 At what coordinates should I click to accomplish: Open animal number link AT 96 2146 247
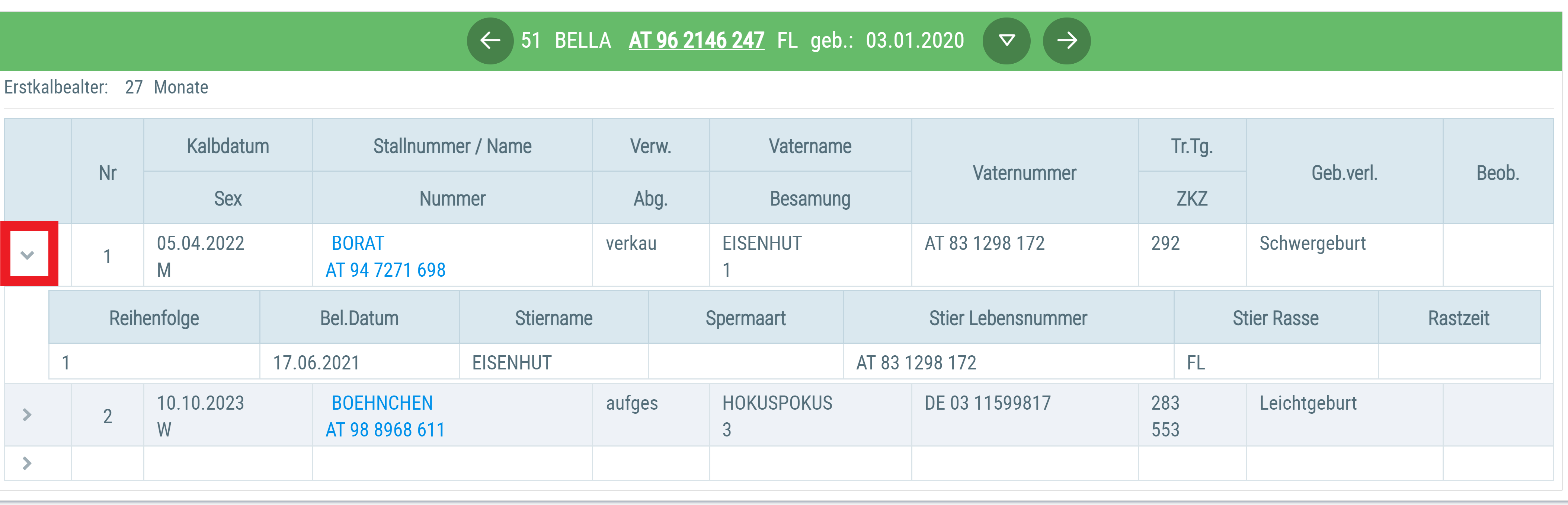(696, 40)
